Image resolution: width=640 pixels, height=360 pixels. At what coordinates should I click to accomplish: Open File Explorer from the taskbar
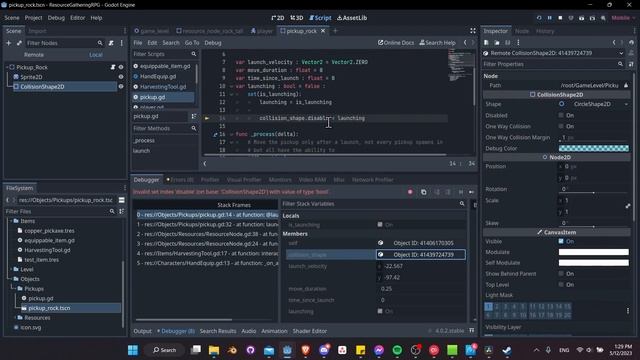[x=214, y=350]
